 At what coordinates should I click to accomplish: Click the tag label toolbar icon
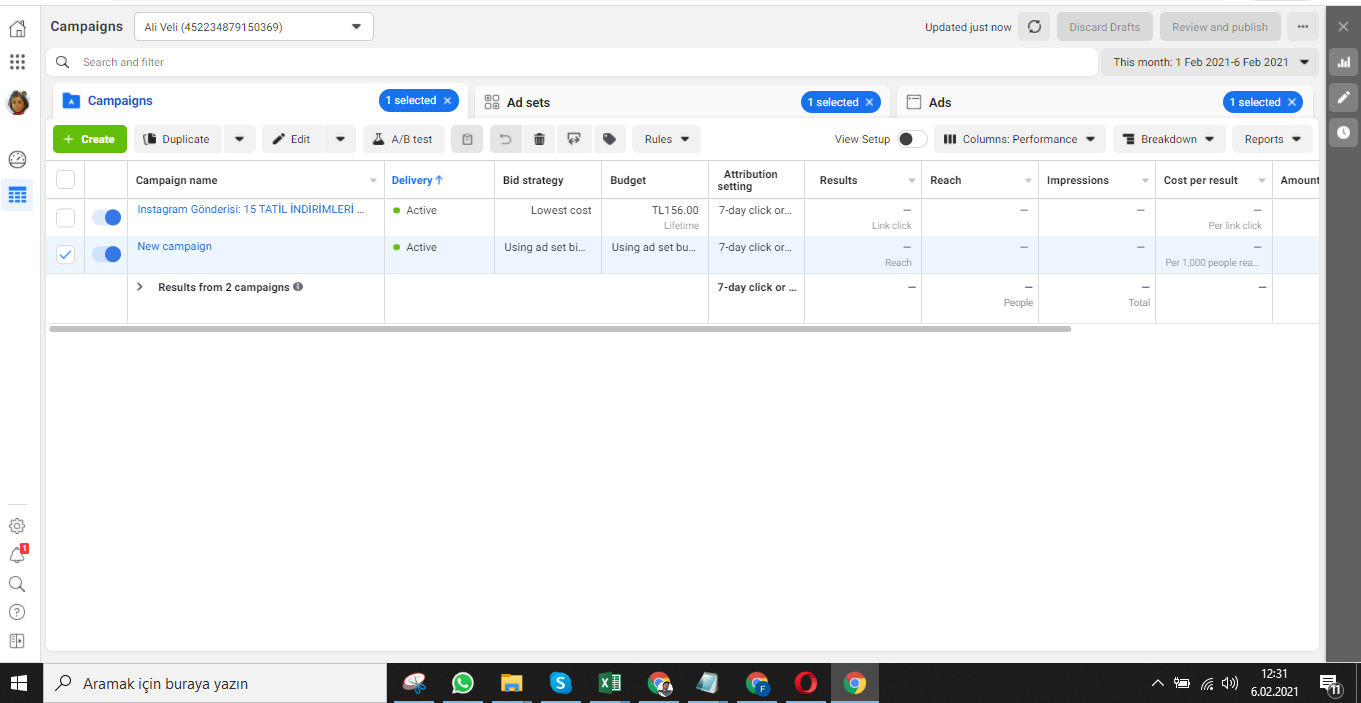coord(609,139)
